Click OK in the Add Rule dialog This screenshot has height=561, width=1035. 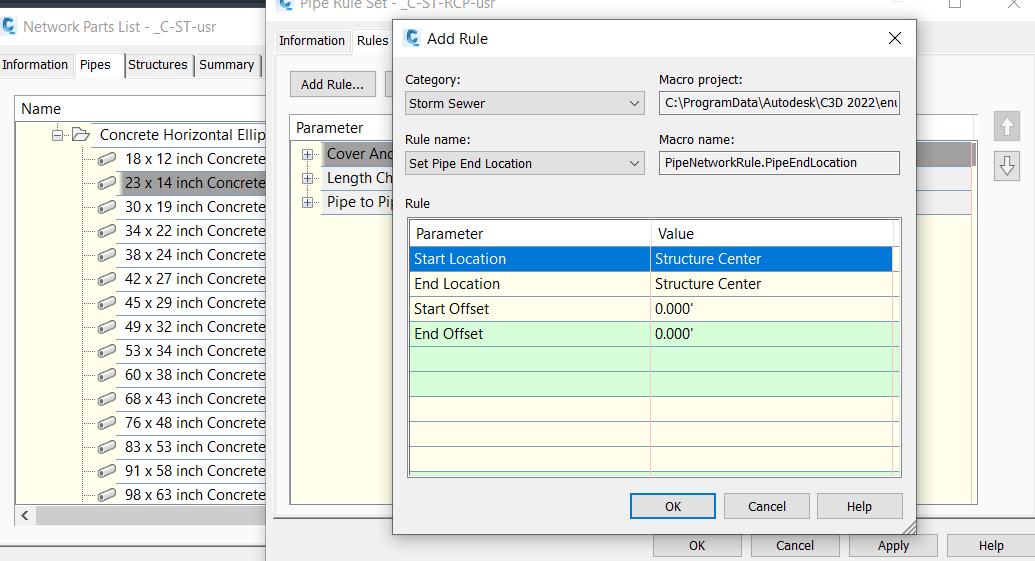[673, 506]
